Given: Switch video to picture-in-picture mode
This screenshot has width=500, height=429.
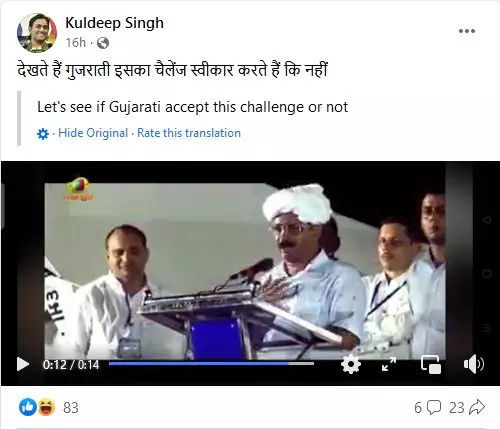Looking at the screenshot, I should (x=431, y=364).
